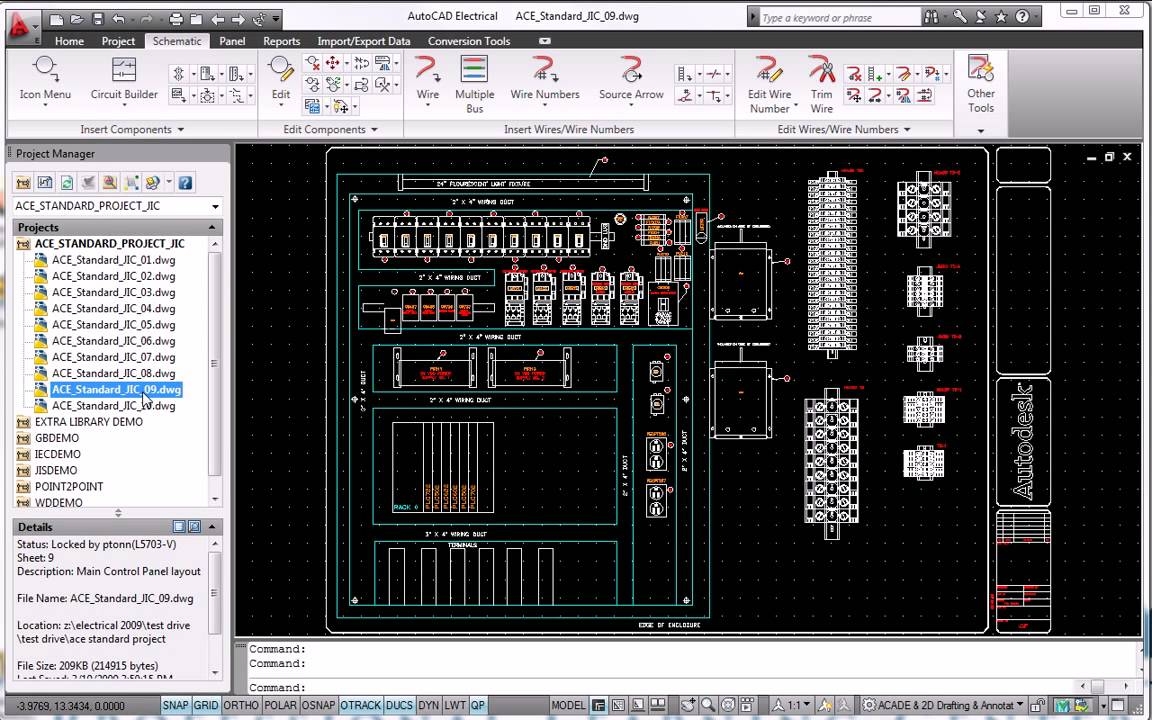Toggle ORTHO mode in the status bar
Image resolution: width=1152 pixels, height=720 pixels.
click(x=241, y=705)
